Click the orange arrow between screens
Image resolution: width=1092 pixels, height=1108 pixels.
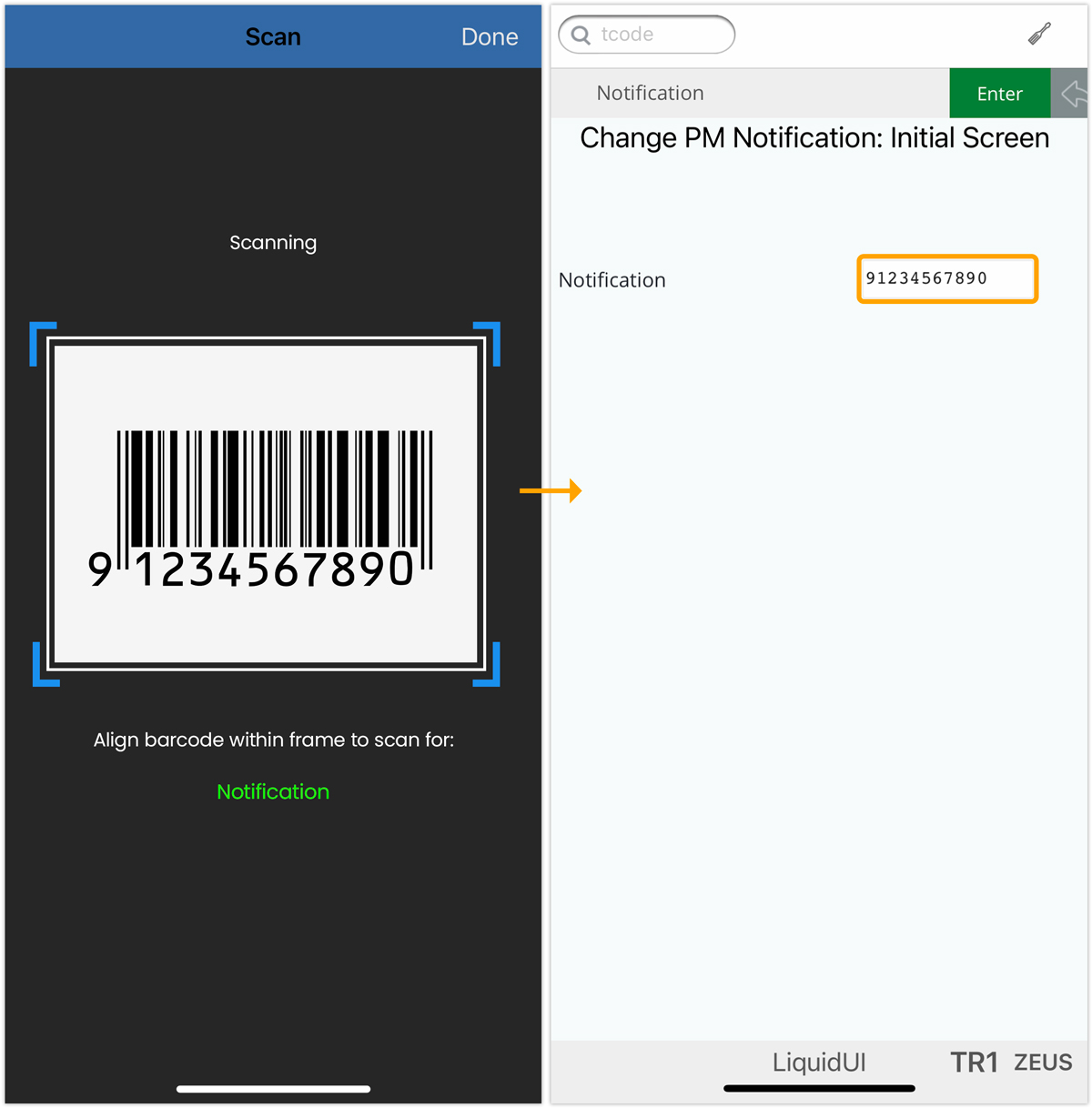(x=551, y=491)
